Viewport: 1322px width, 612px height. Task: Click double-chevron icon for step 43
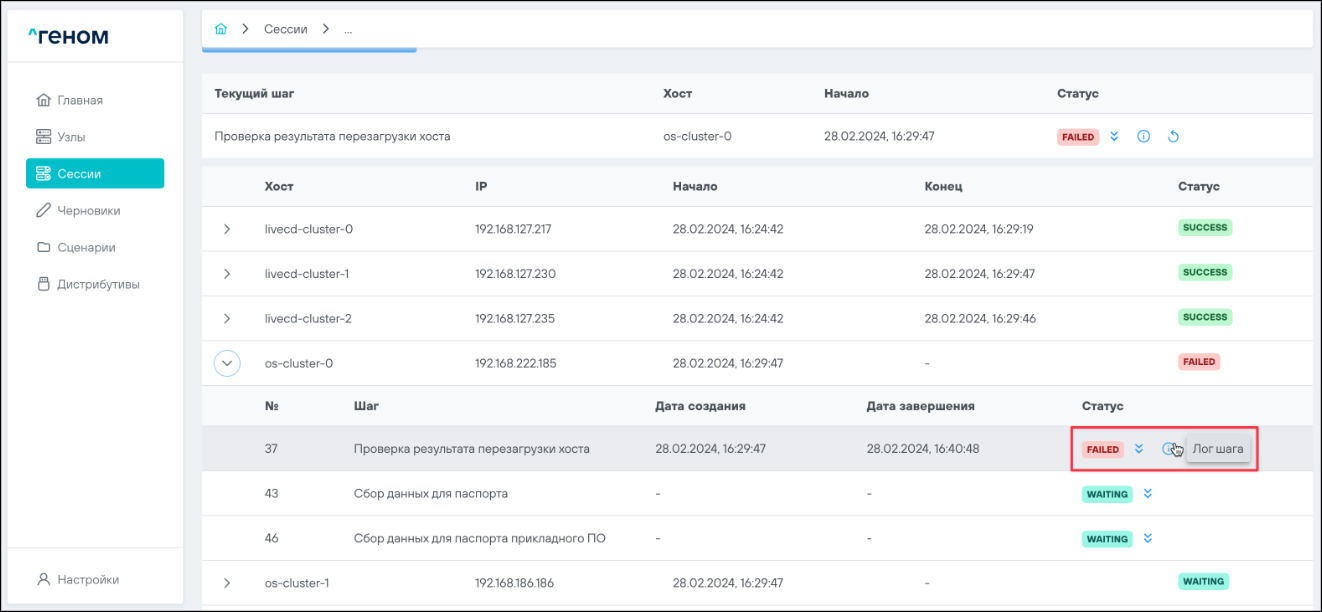(1148, 494)
